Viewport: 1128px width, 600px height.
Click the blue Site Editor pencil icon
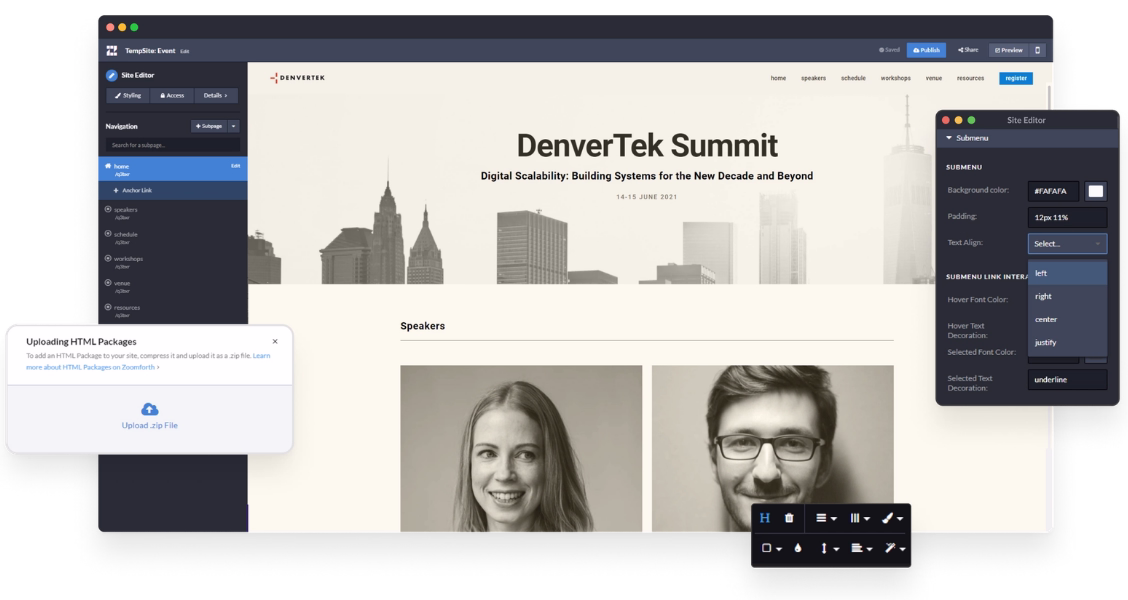(x=112, y=75)
